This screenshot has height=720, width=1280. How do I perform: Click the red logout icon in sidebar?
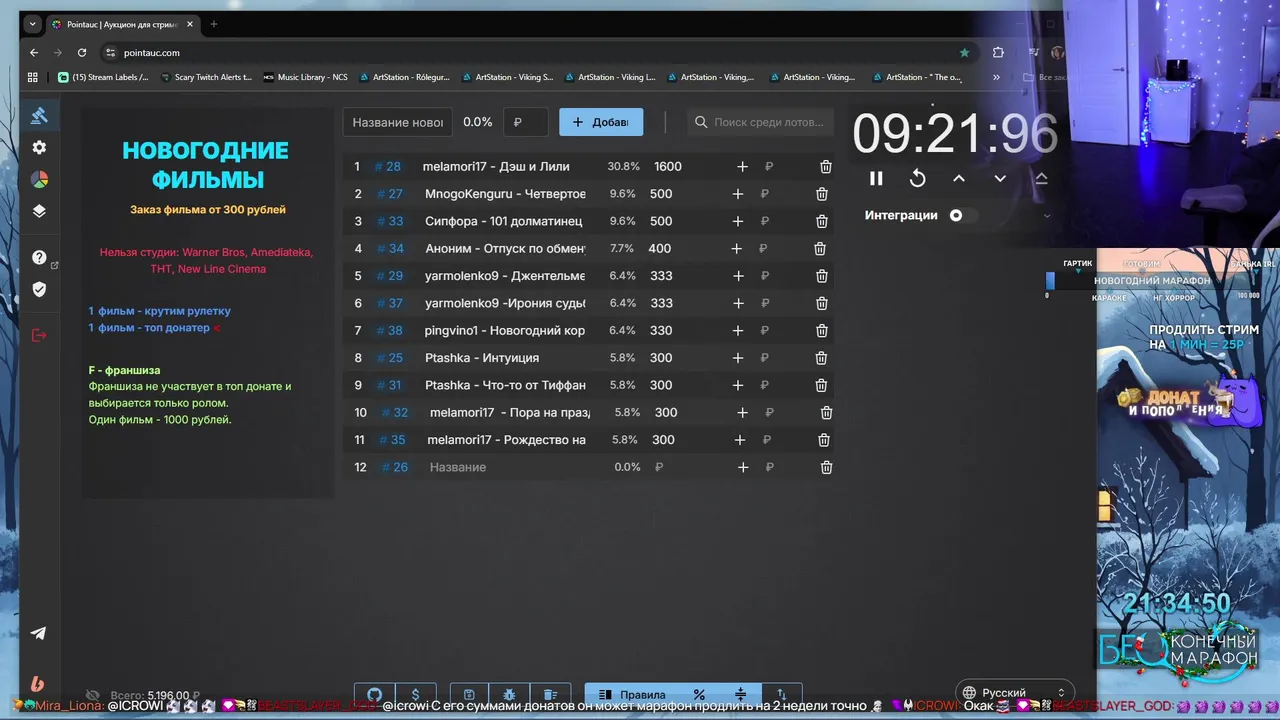coord(39,335)
